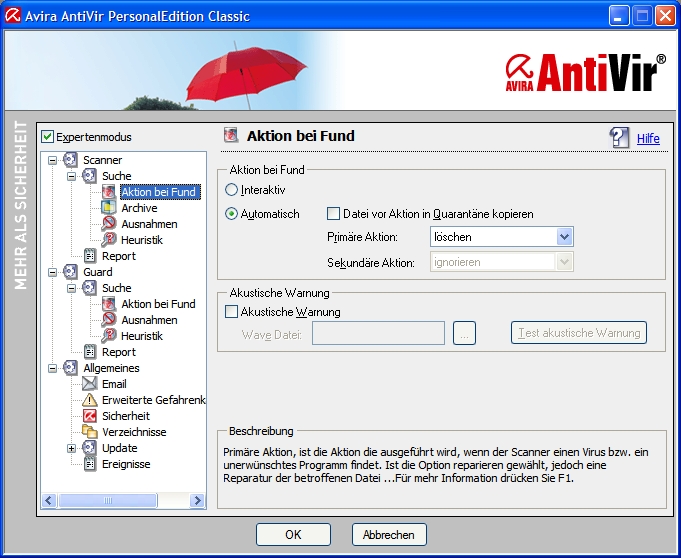Click the Report icon under Scanner
The image size is (681, 558).
click(x=89, y=256)
